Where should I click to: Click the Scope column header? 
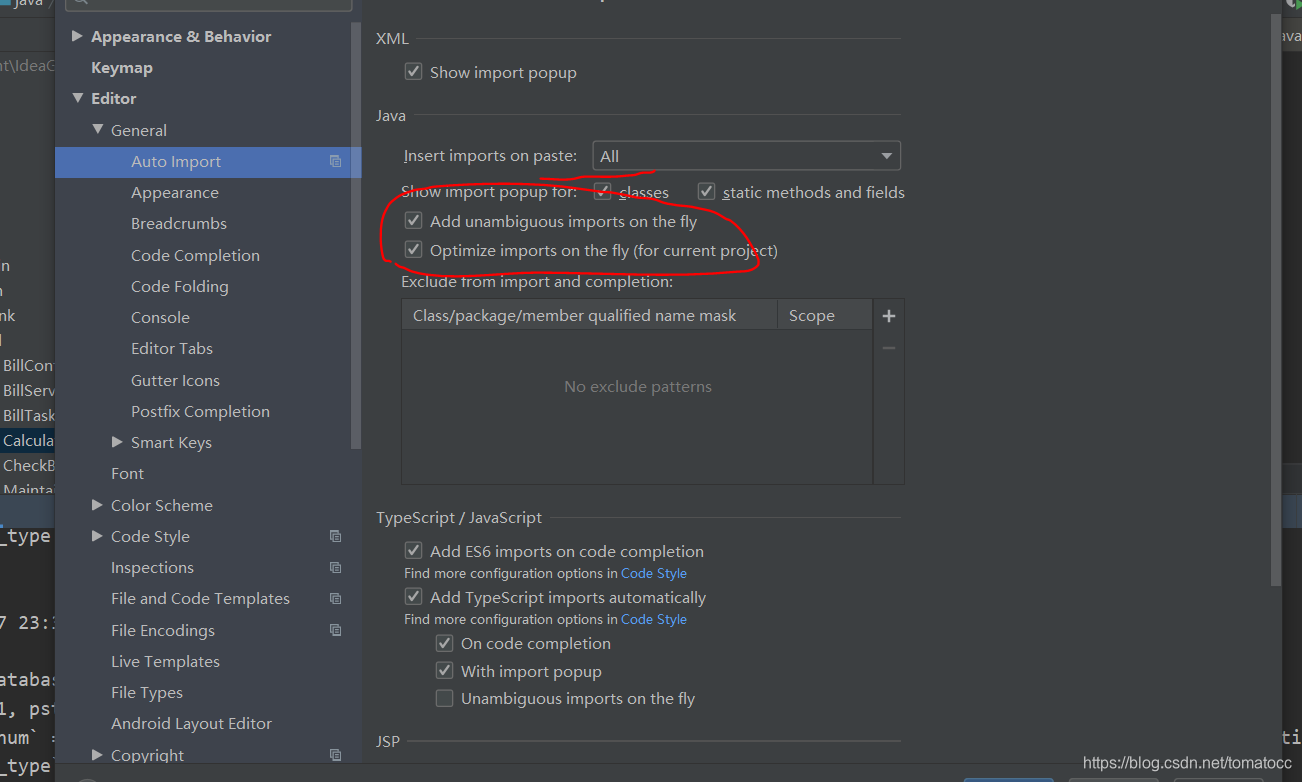pyautogui.click(x=825, y=315)
